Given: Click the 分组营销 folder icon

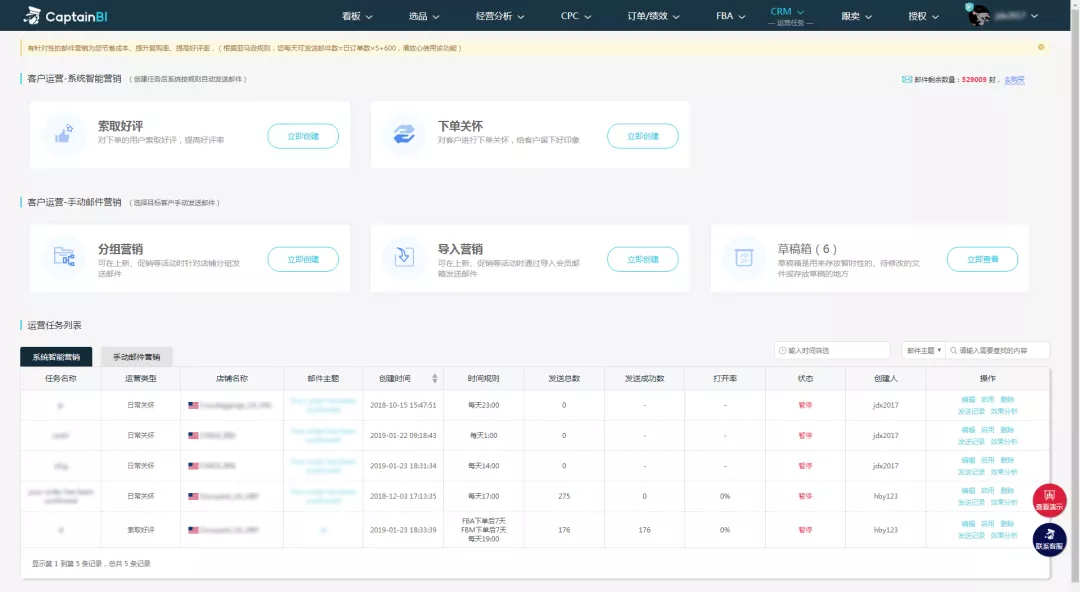Looking at the screenshot, I should [65, 257].
